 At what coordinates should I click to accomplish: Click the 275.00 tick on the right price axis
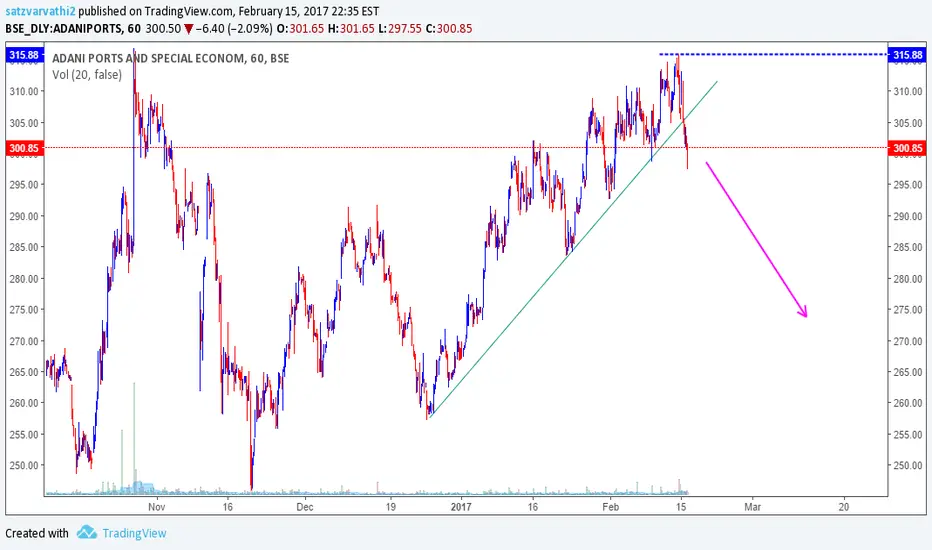coord(908,310)
